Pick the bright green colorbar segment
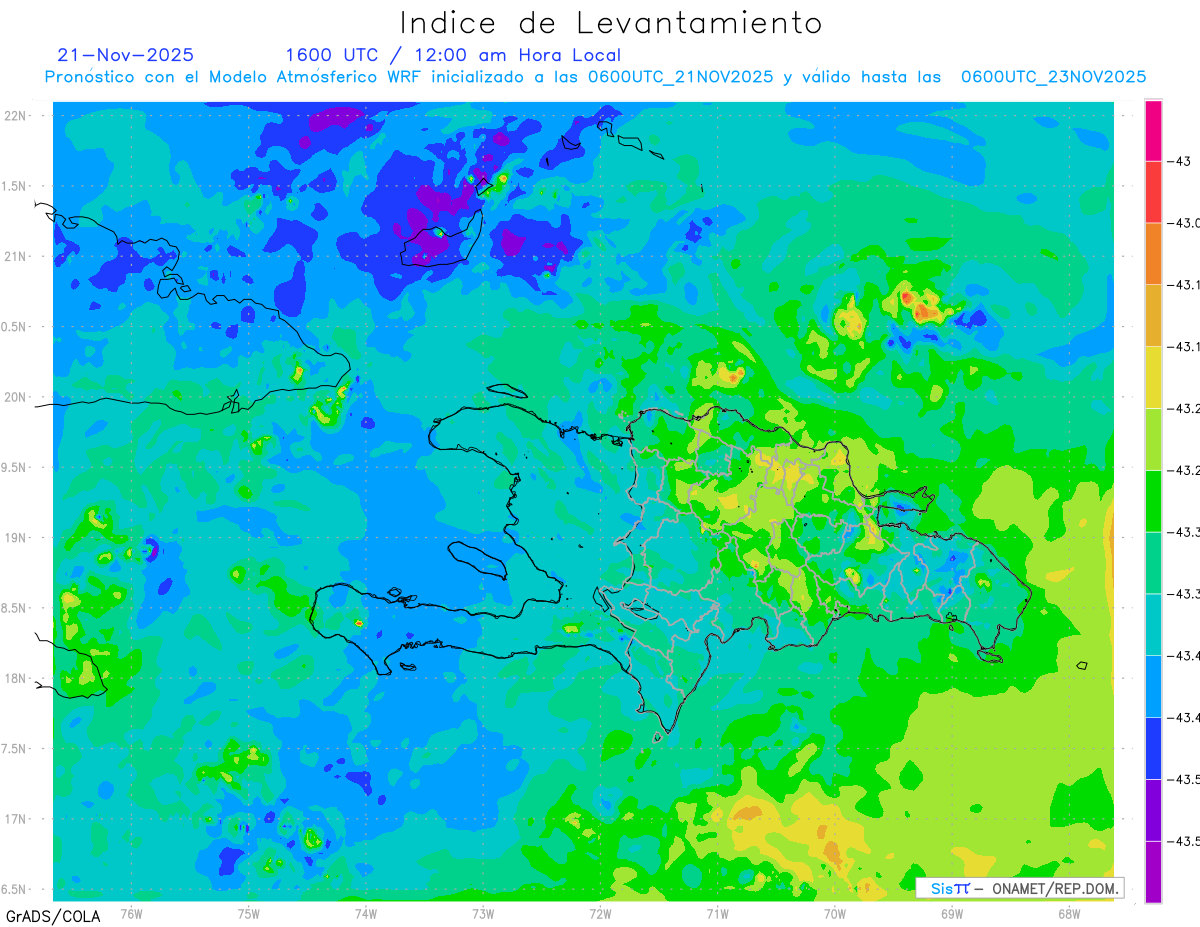The width and height of the screenshot is (1200, 927). point(1153,501)
